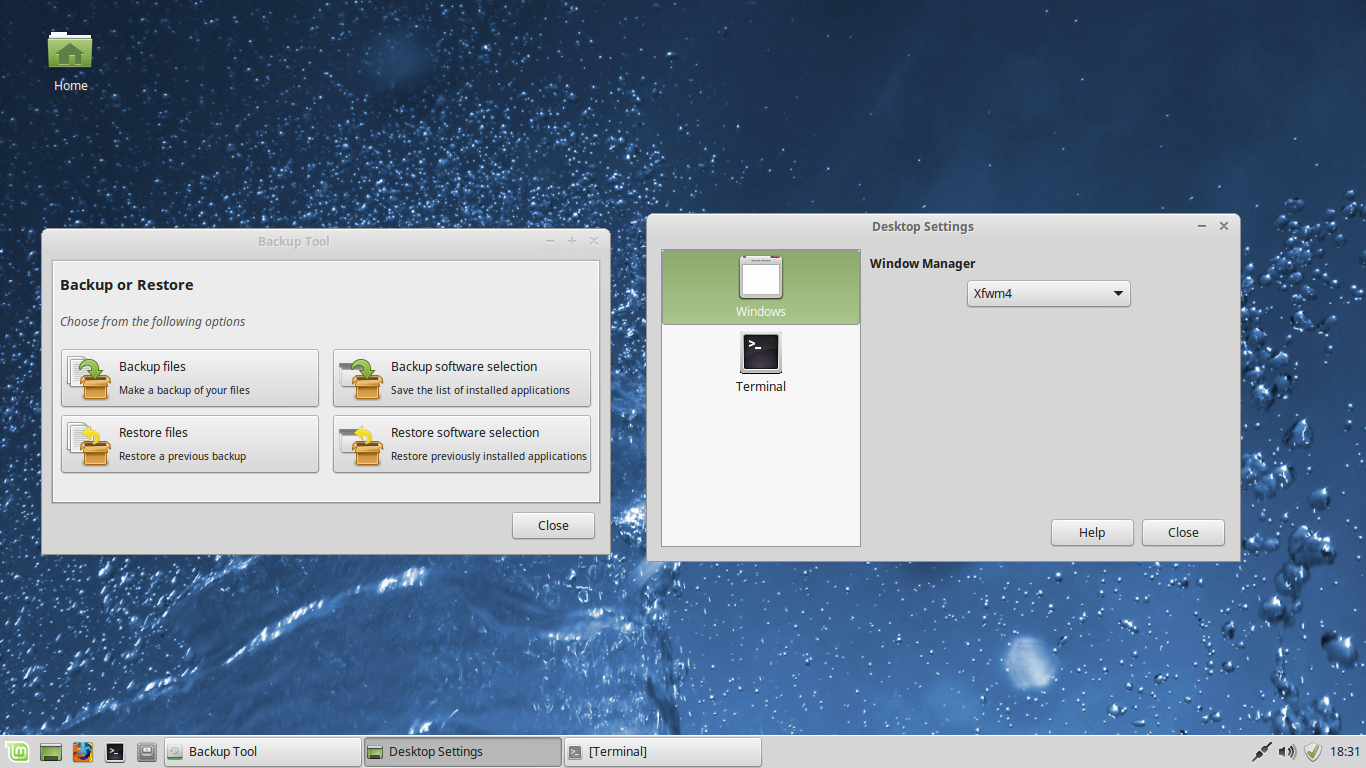Switch to [Terminal] window via taskbar
The image size is (1366, 768).
point(662,752)
